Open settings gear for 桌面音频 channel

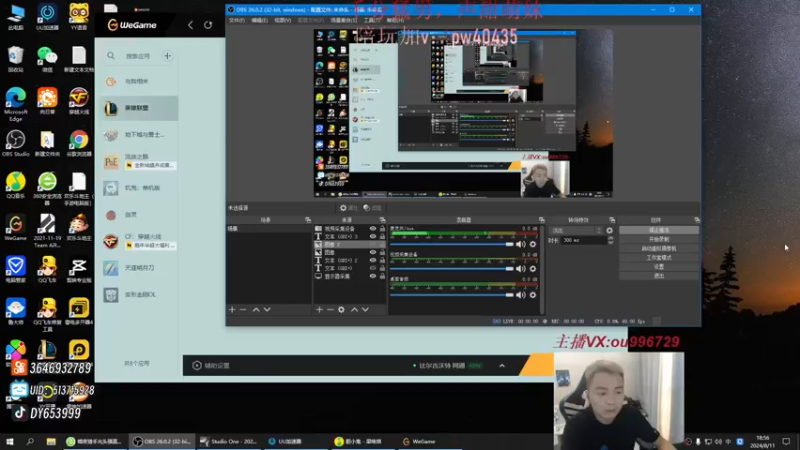[533, 295]
